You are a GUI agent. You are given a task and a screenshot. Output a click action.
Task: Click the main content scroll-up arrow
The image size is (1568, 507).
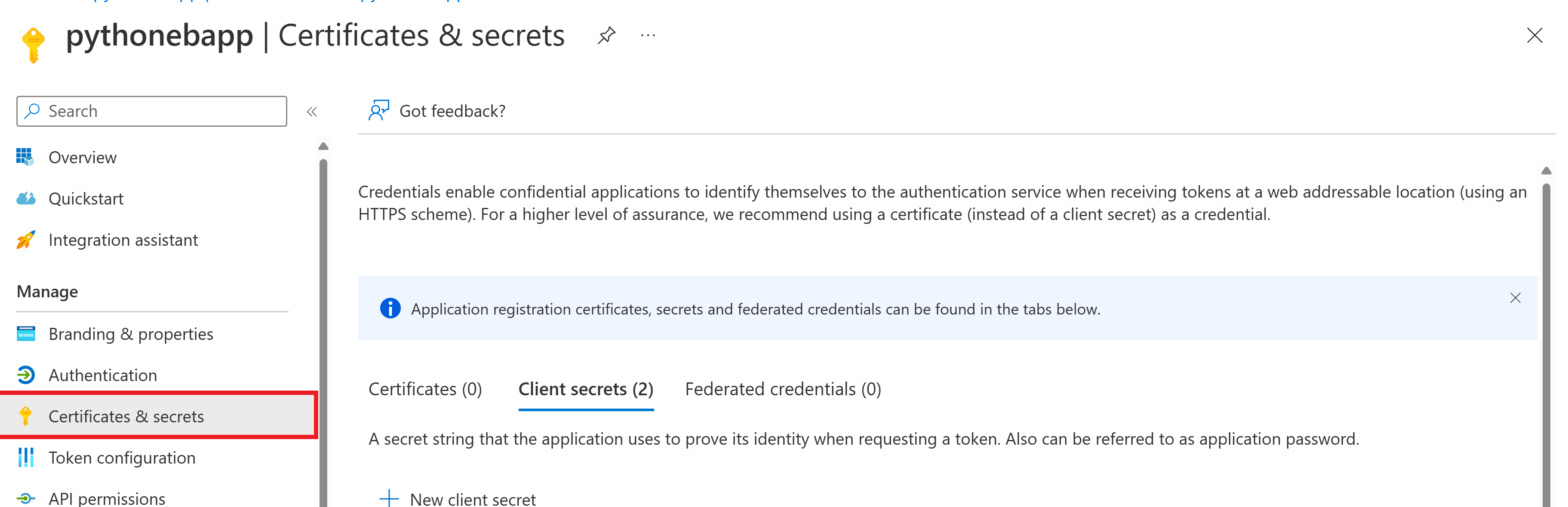[x=1546, y=171]
